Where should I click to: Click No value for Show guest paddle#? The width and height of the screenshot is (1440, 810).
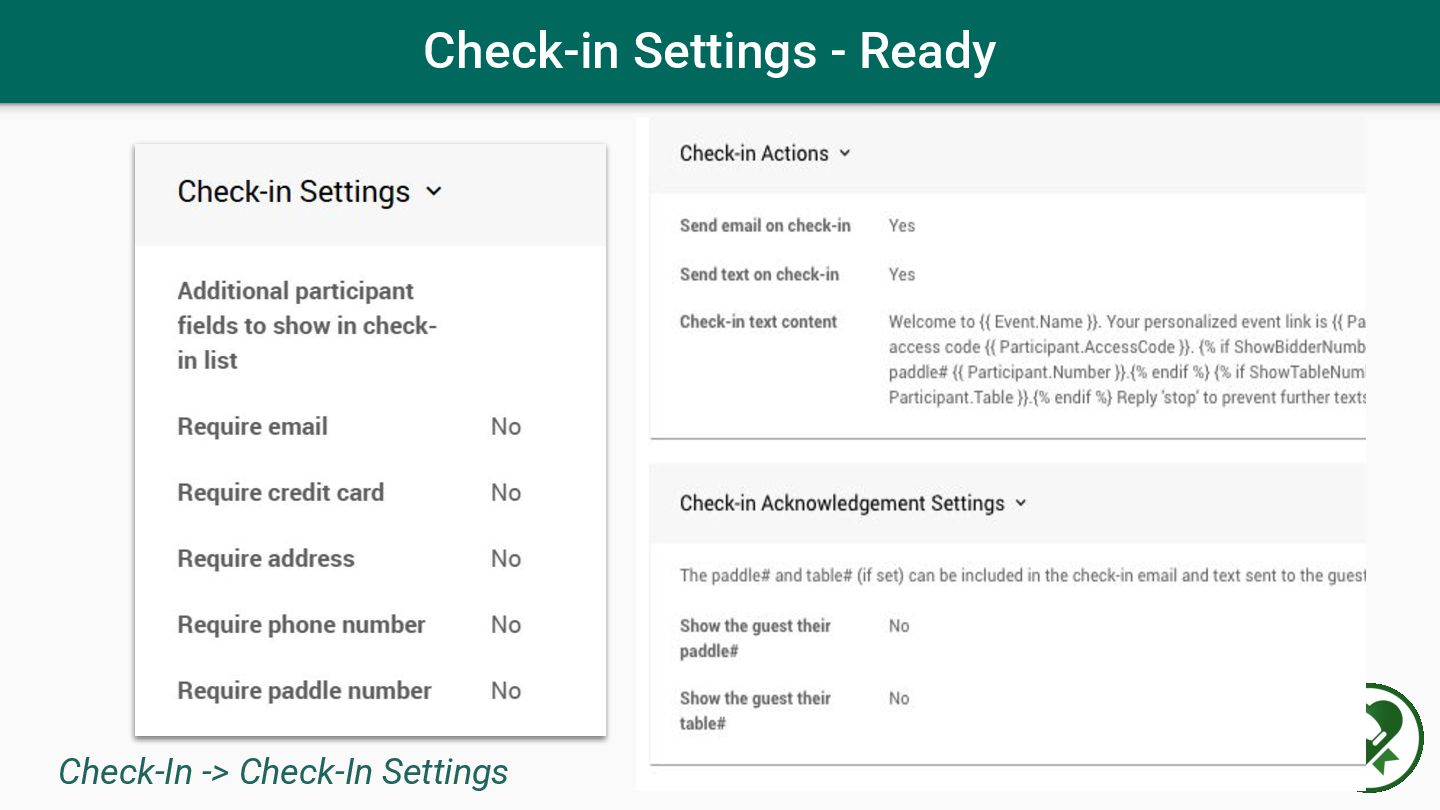pos(899,626)
